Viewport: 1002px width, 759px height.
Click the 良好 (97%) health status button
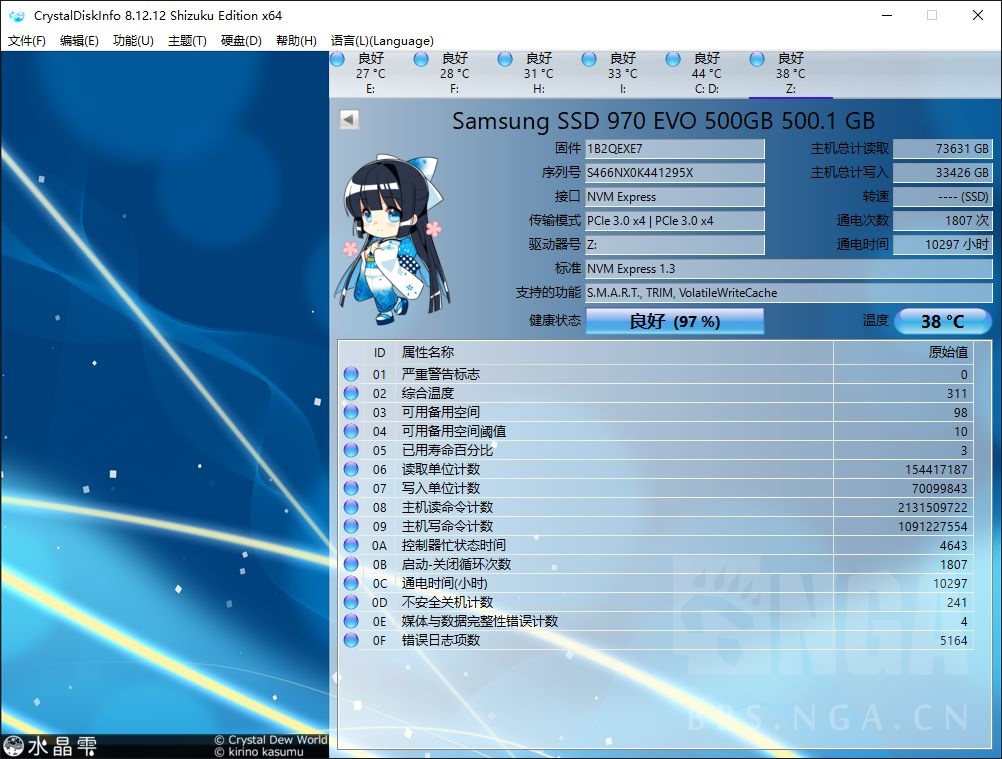[x=676, y=321]
